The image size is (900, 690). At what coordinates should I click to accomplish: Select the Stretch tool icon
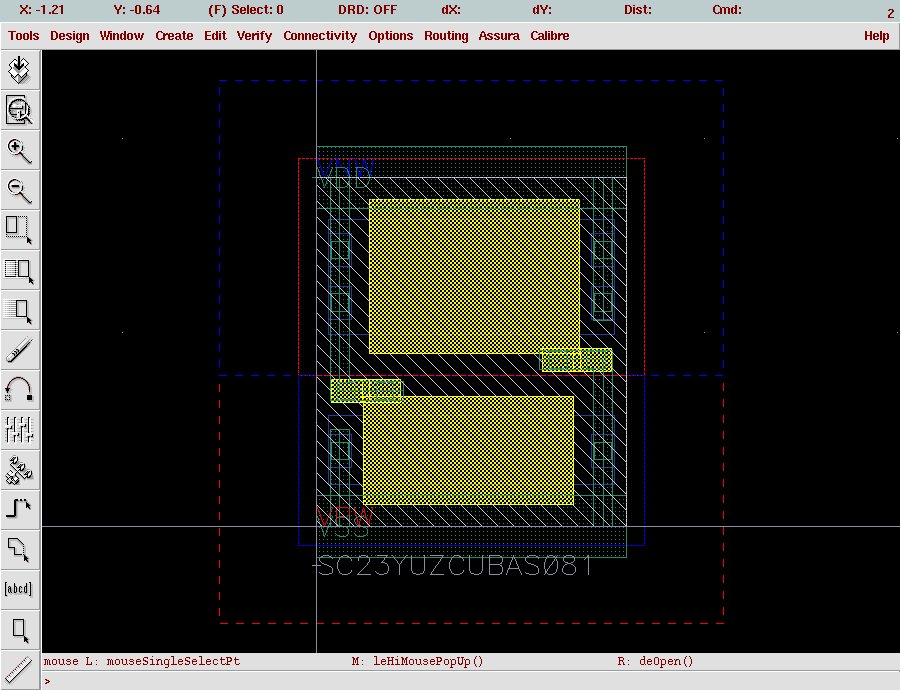click(x=20, y=229)
